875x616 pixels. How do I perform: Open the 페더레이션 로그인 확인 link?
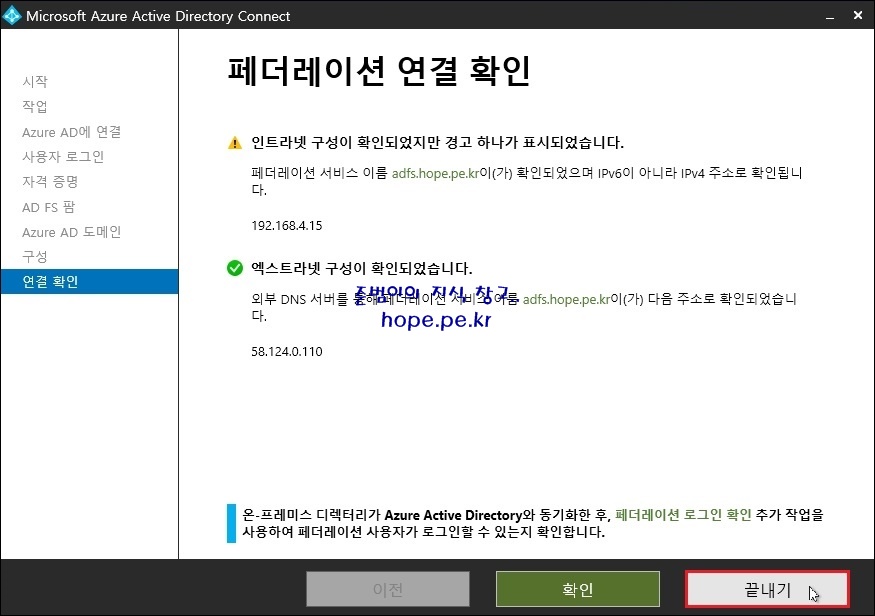point(683,514)
